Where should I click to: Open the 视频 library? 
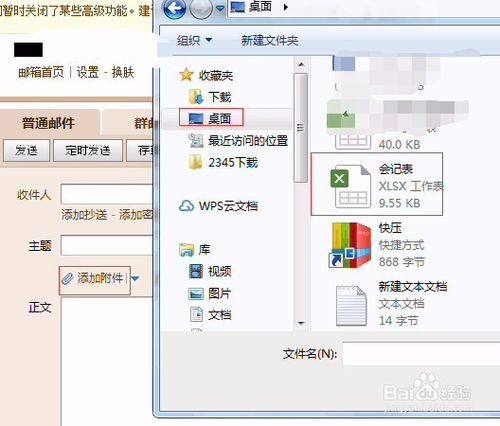210,271
